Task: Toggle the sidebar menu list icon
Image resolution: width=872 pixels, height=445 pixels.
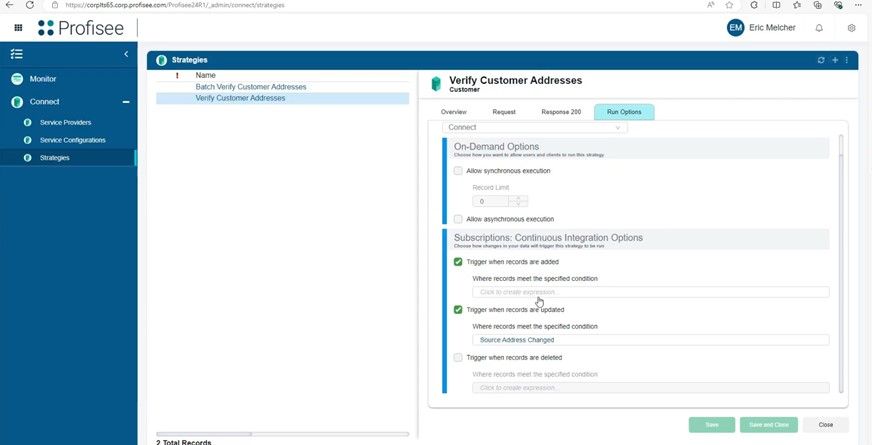Action: (x=17, y=54)
